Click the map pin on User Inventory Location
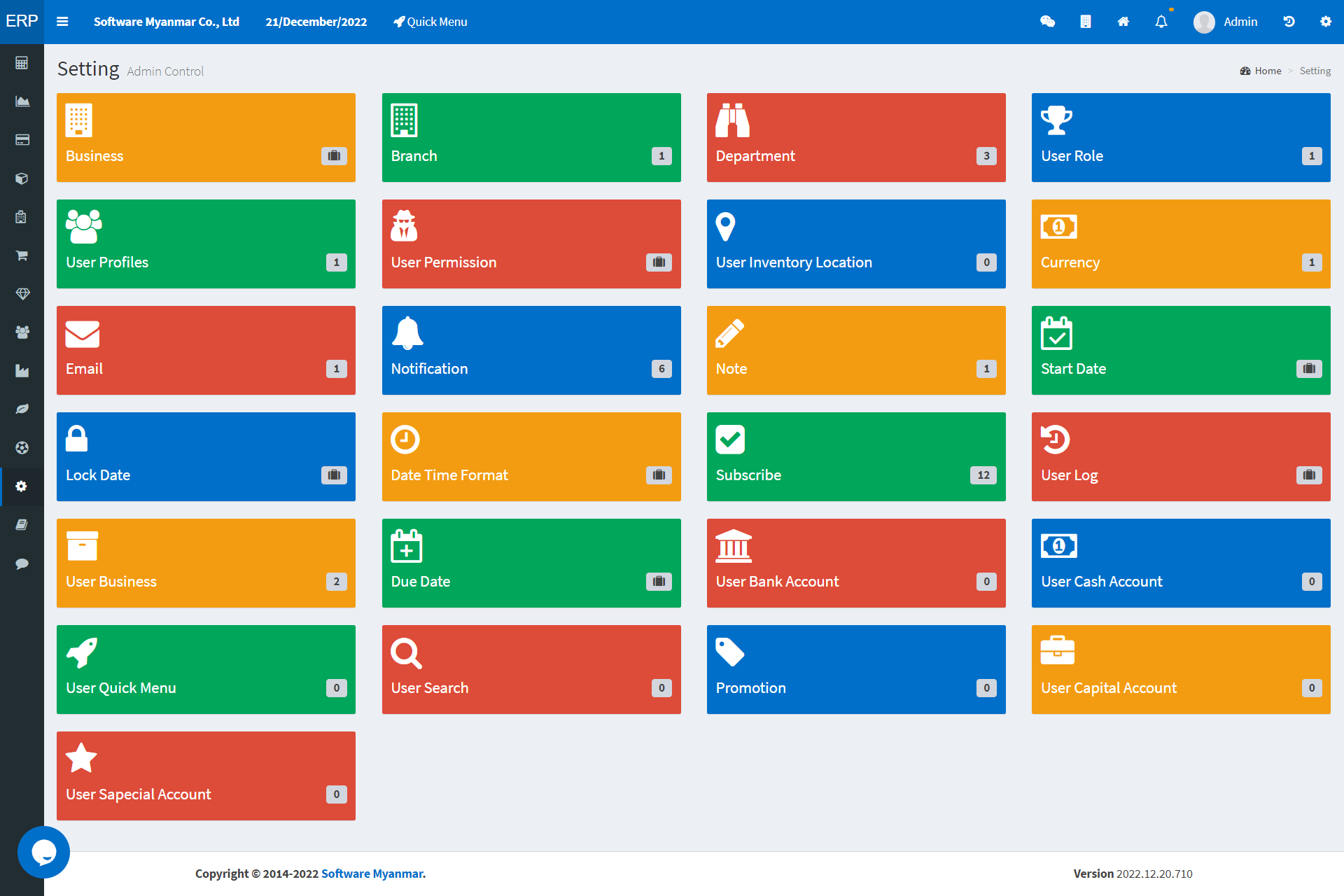Image resolution: width=1344 pixels, height=896 pixels. point(726,227)
